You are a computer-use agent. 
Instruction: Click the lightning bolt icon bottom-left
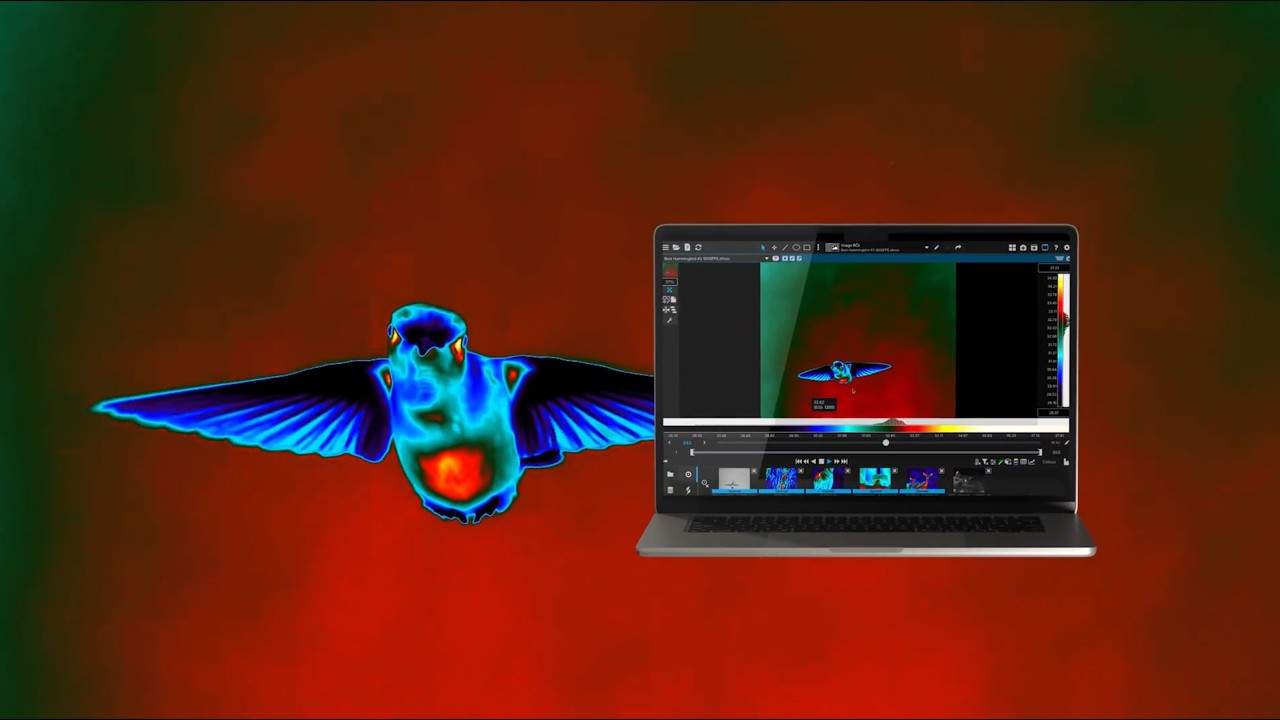pos(688,490)
